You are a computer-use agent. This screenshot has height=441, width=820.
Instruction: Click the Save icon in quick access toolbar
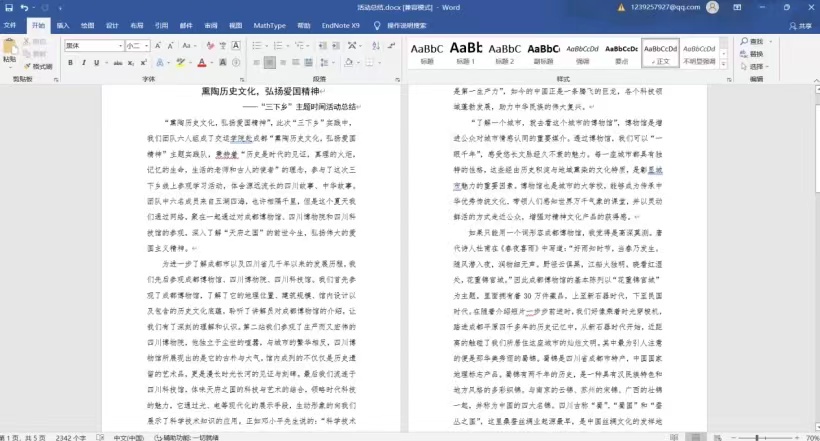[8, 7]
